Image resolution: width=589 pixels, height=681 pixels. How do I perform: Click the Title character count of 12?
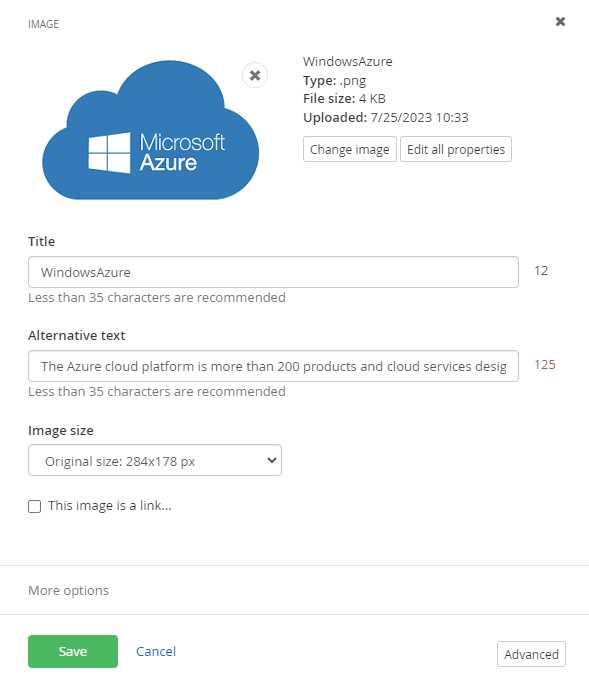pyautogui.click(x=541, y=271)
